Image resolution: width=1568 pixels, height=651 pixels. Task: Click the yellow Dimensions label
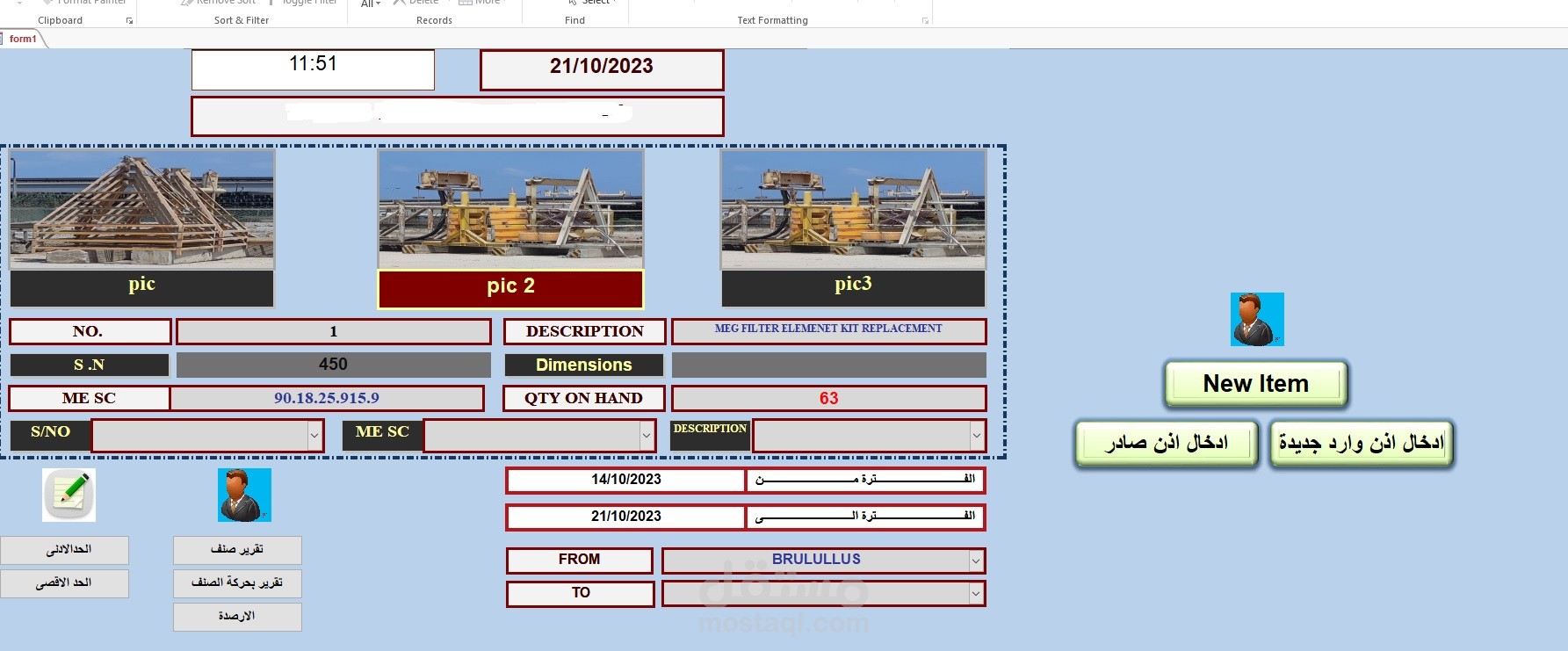click(x=584, y=365)
